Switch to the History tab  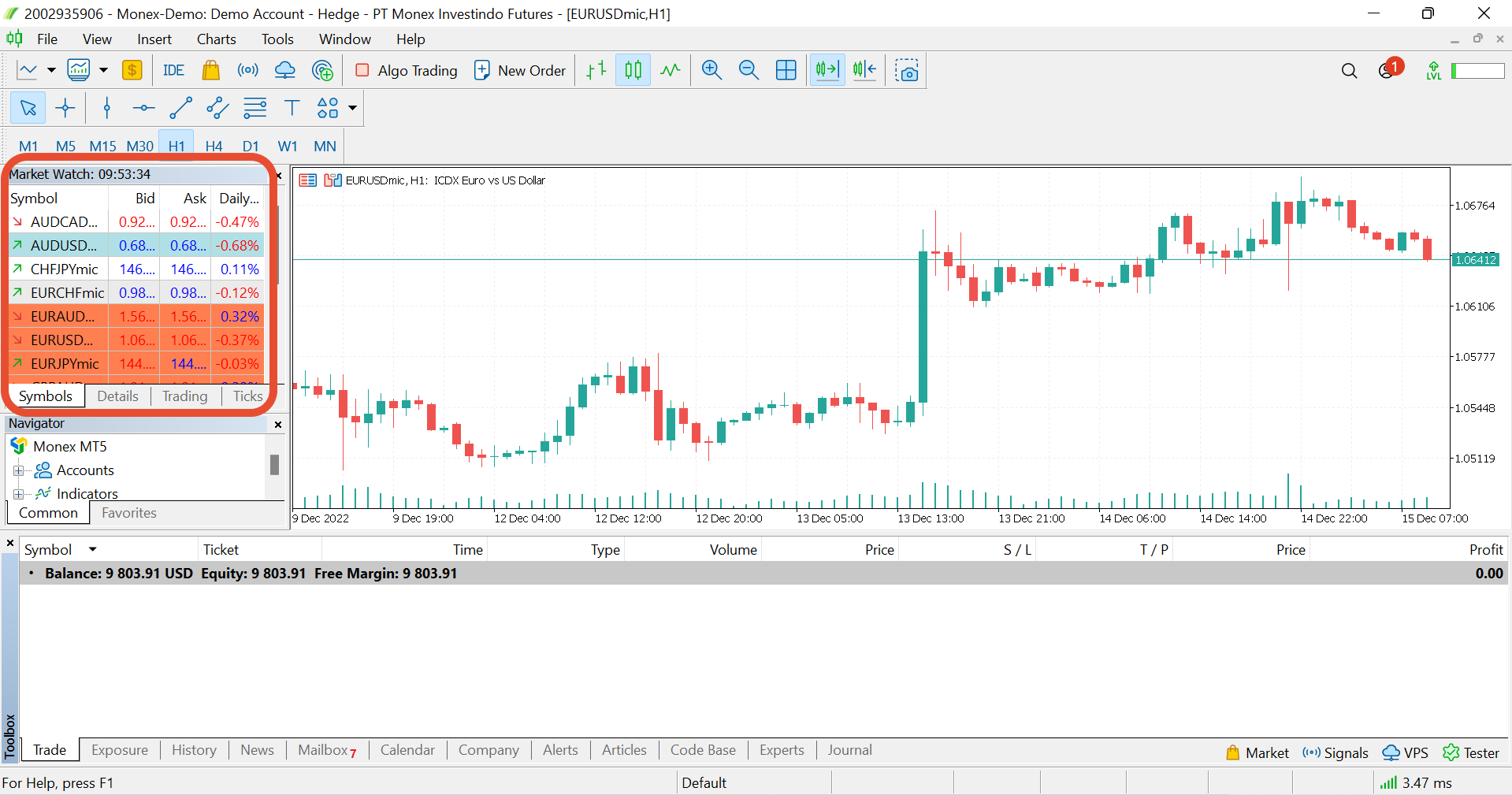[x=194, y=750]
